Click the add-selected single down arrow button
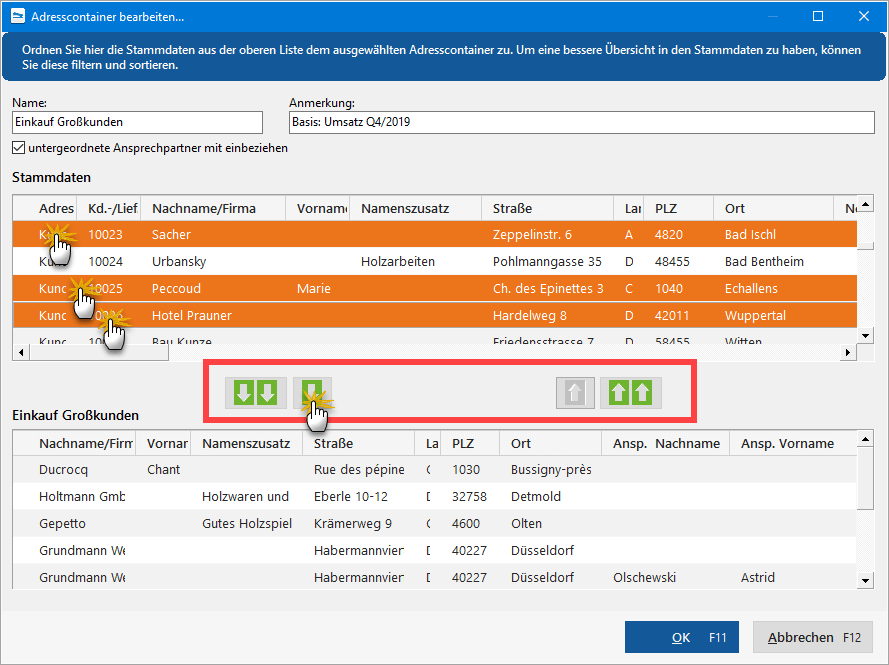Viewport: 889px width, 665px height. pyautogui.click(x=312, y=392)
